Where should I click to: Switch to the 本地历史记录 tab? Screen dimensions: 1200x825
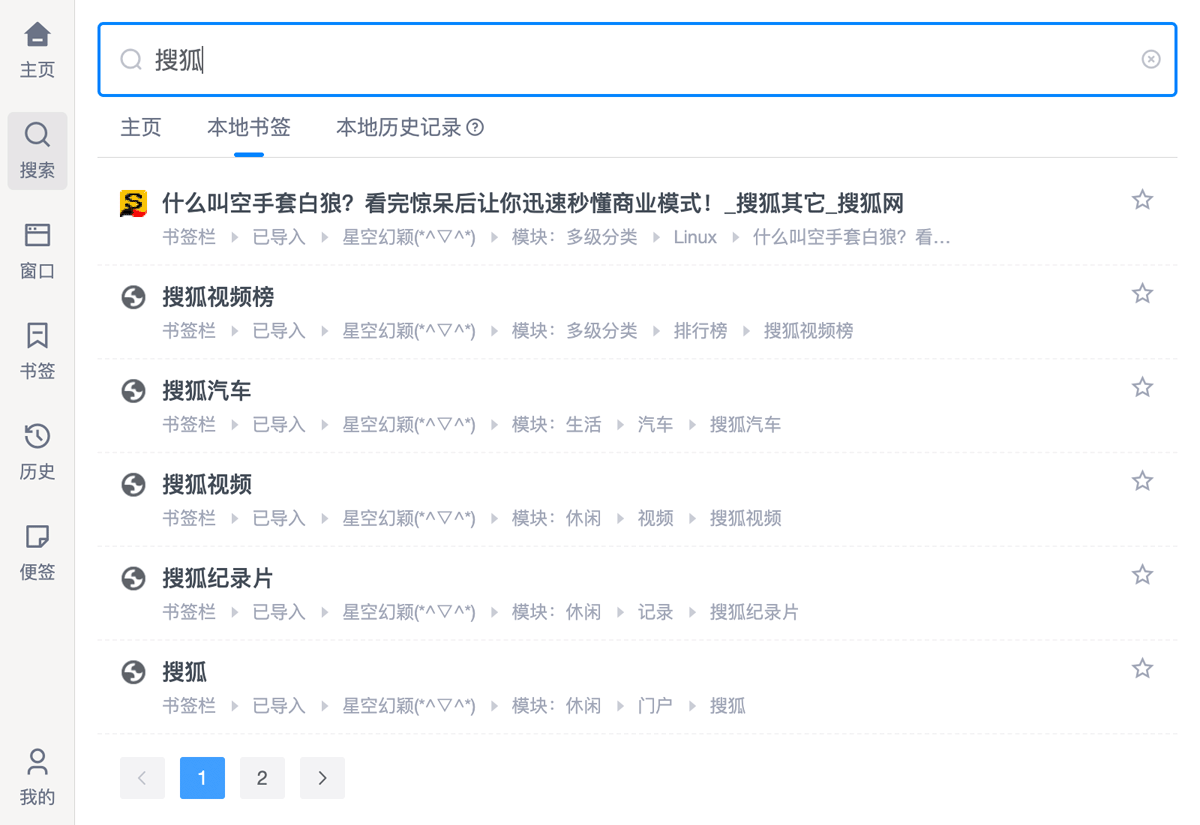point(399,128)
